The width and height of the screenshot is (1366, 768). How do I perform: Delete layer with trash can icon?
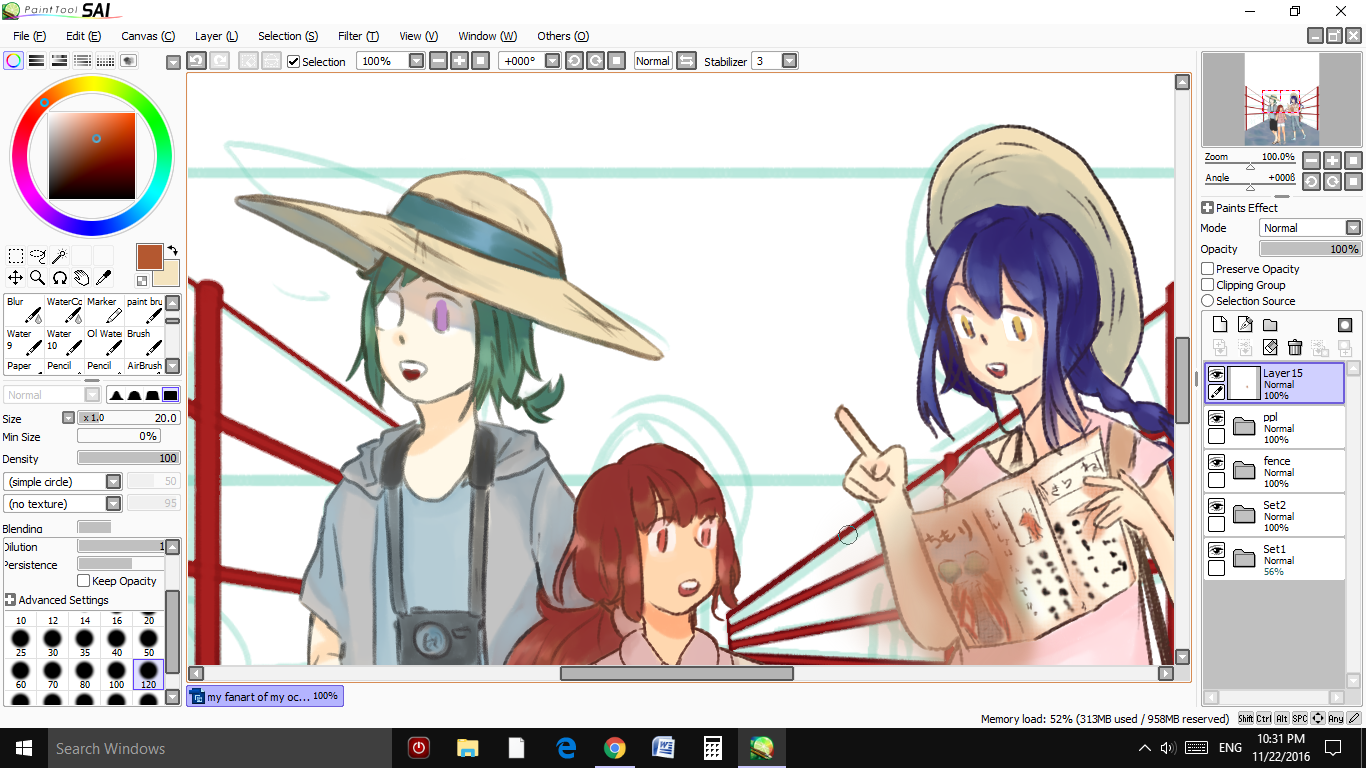(x=1295, y=347)
